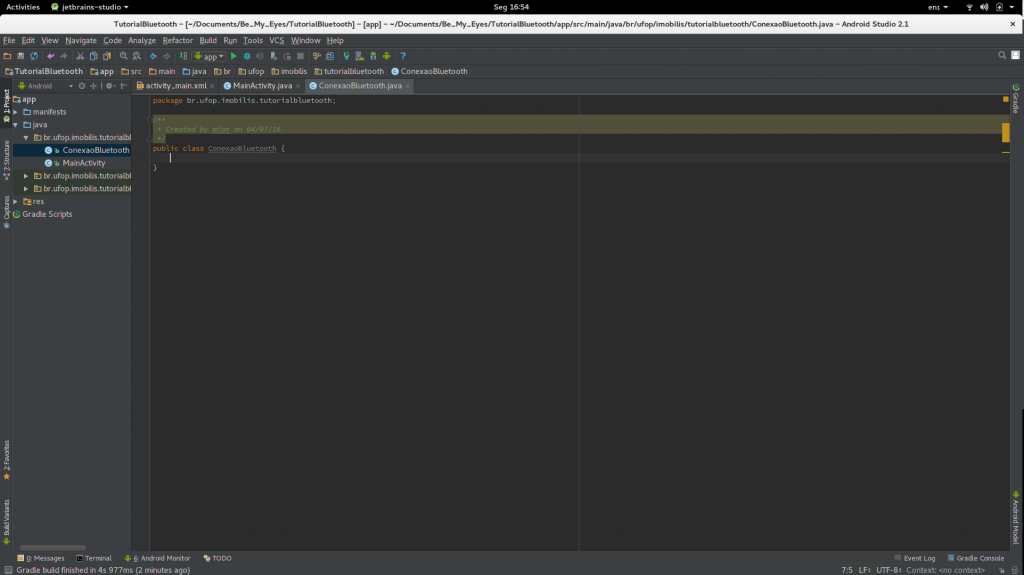
Task: Open jetbrains-studio application menu in top bar
Action: tap(89, 7)
